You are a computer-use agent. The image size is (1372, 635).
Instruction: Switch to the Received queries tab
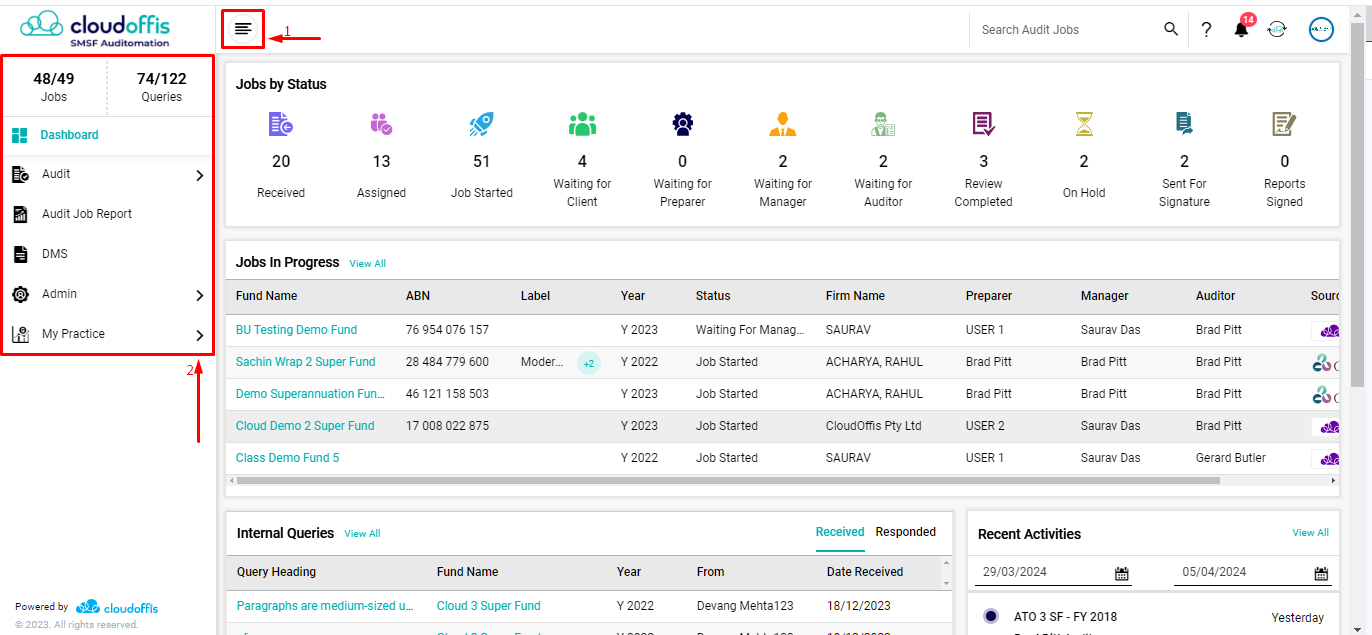pos(840,532)
